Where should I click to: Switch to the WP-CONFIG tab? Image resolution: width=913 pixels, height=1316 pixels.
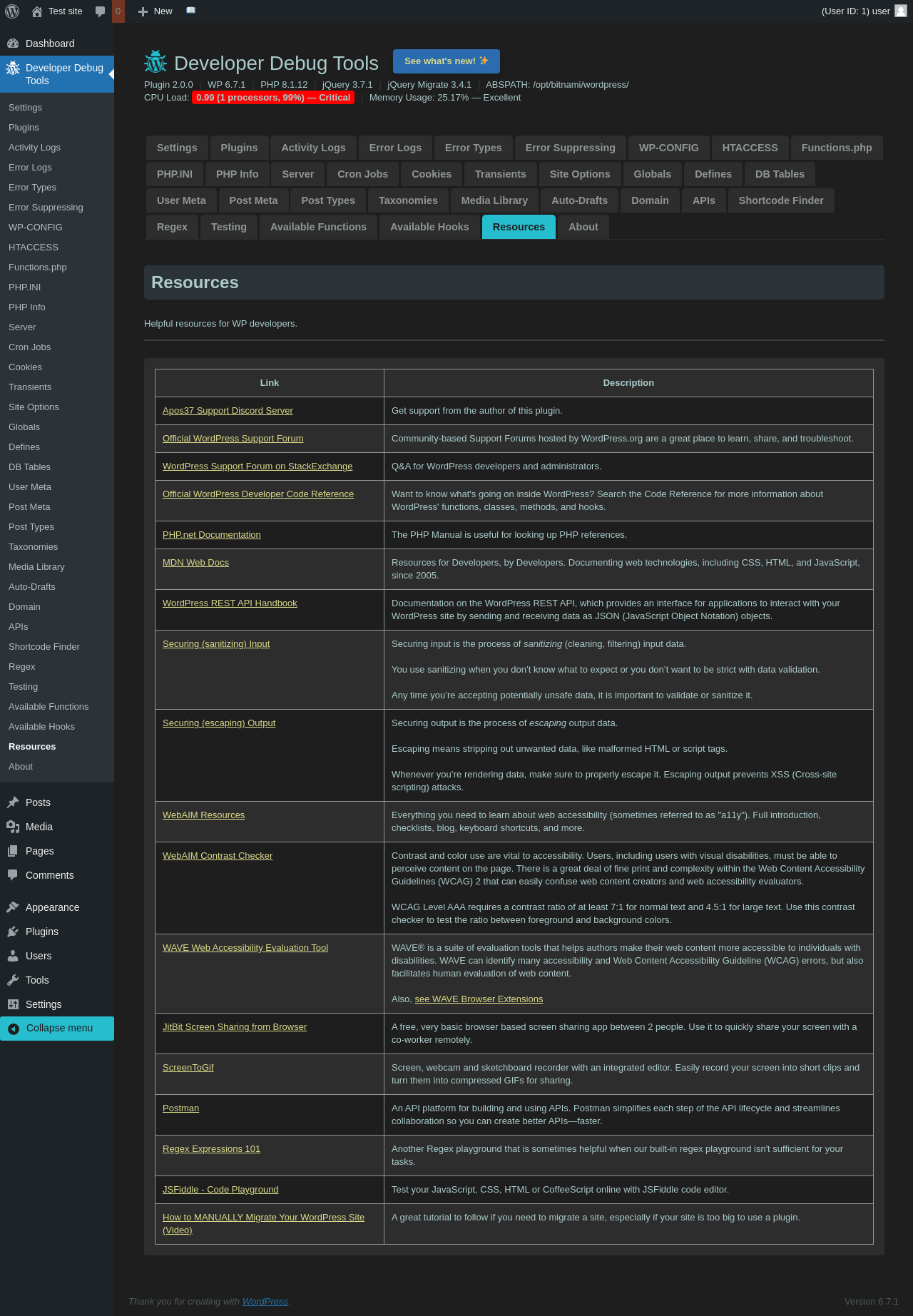pyautogui.click(x=669, y=148)
